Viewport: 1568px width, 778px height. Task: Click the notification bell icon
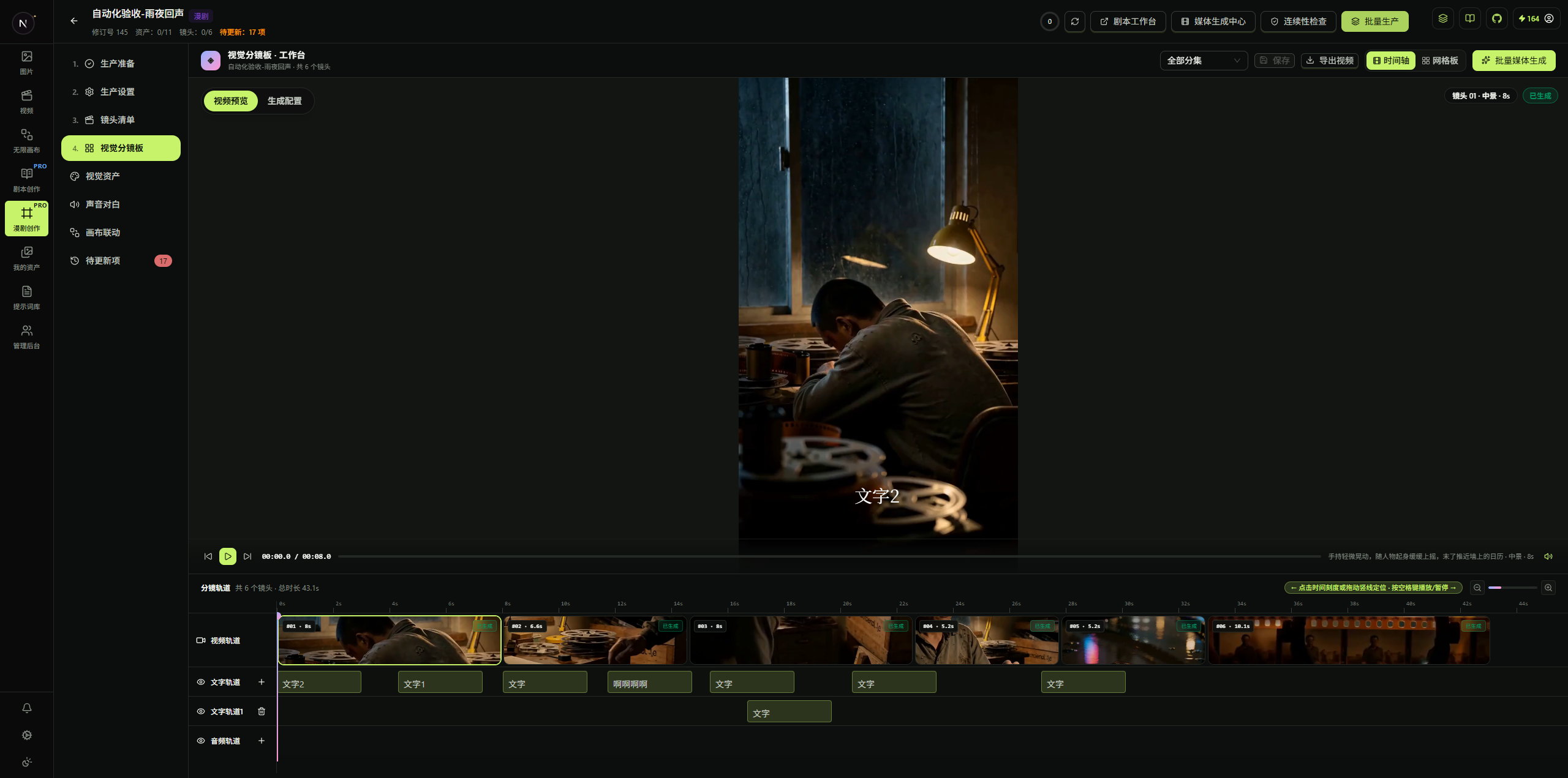(x=26, y=708)
